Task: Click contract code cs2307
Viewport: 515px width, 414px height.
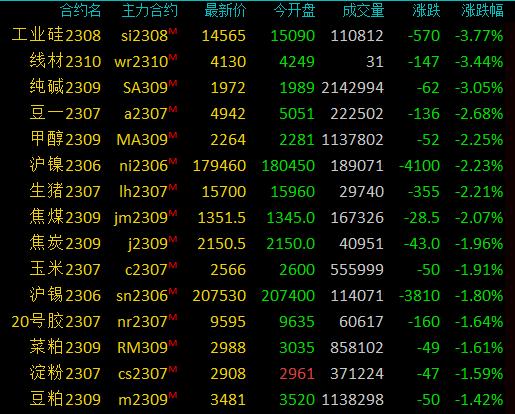Action: pos(143,374)
